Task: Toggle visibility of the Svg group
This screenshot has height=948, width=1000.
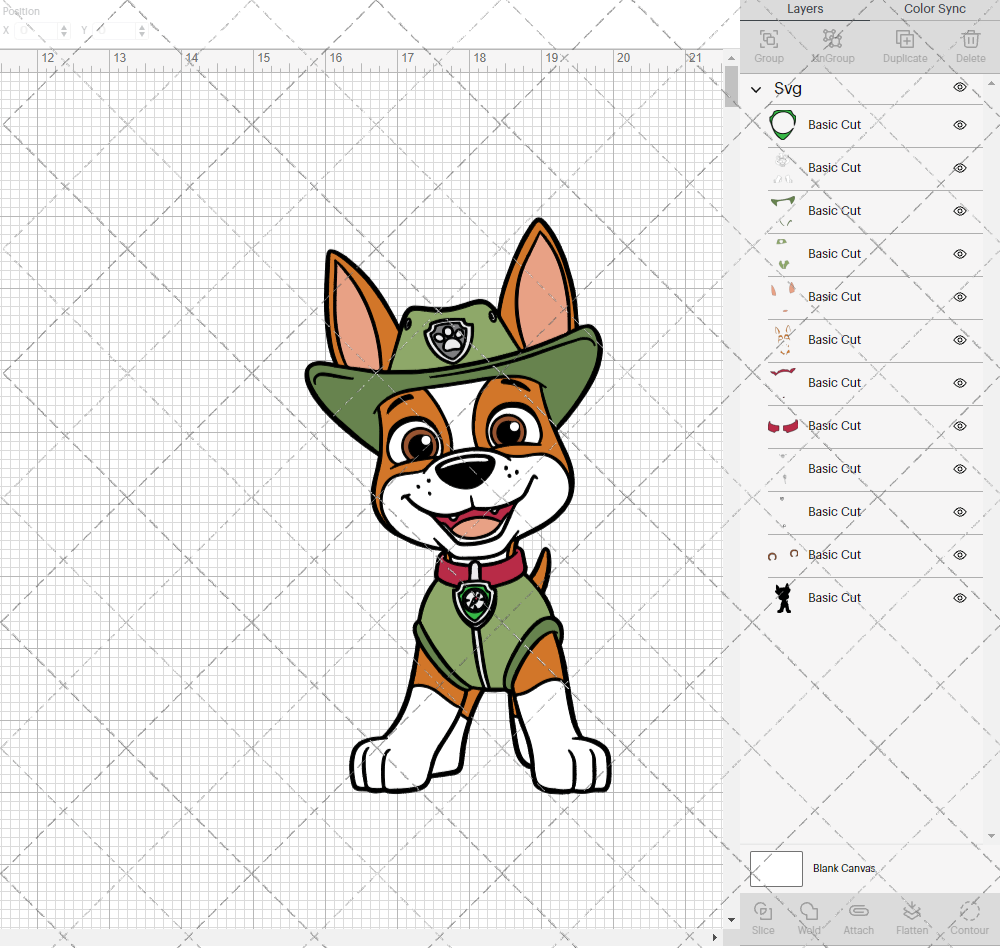Action: coord(960,87)
